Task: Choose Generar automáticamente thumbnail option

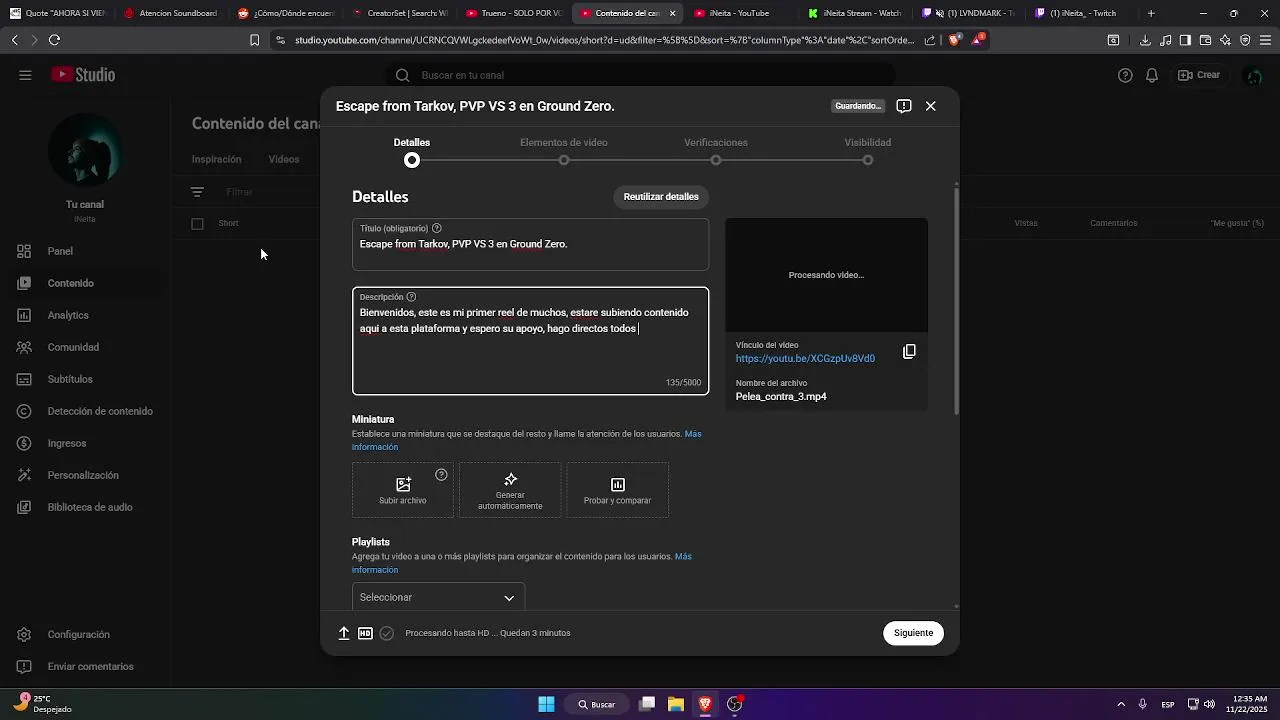Action: tap(510, 490)
